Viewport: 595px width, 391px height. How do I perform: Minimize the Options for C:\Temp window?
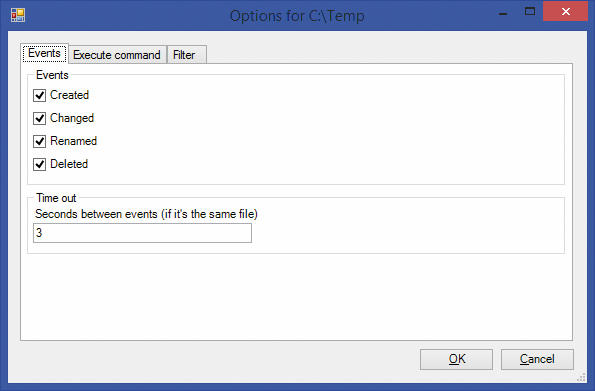point(503,14)
